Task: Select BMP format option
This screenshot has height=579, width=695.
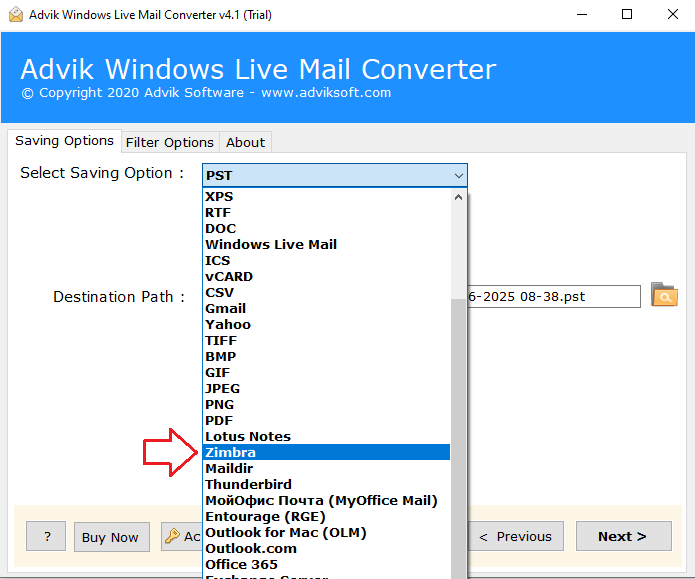Action: pos(326,356)
